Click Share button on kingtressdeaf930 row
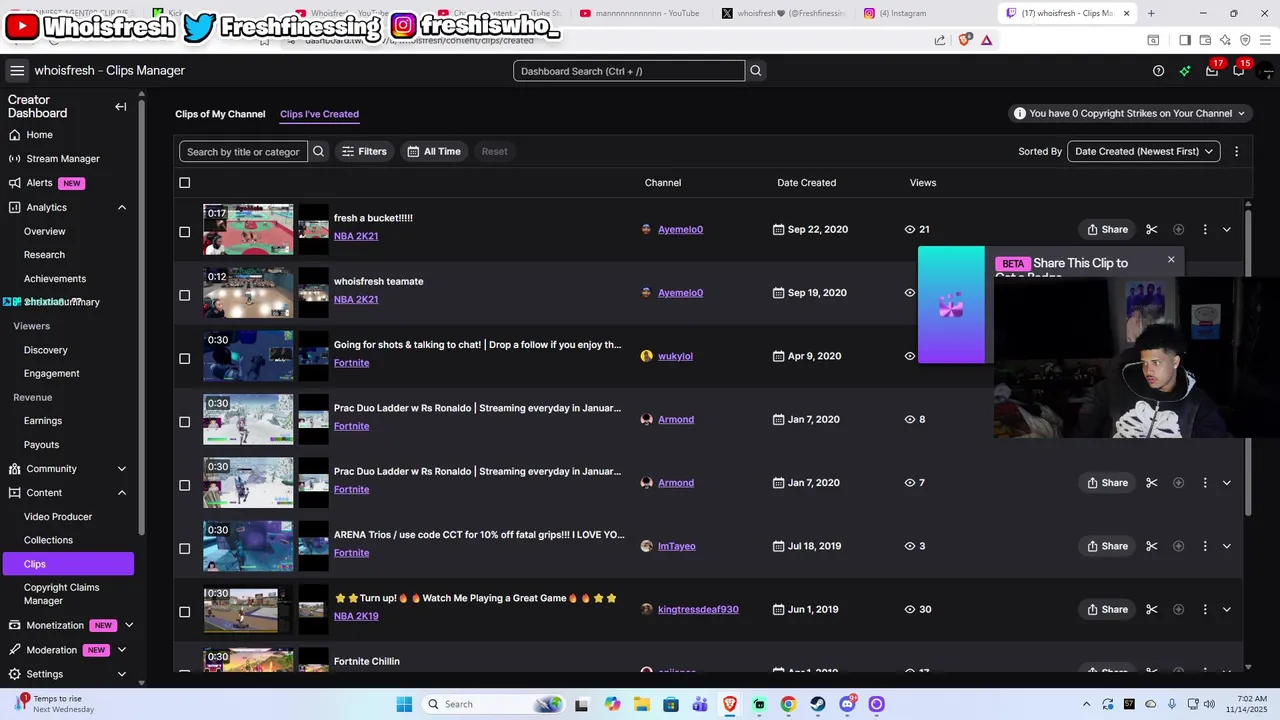The height and width of the screenshot is (720, 1280). pyautogui.click(x=1107, y=609)
